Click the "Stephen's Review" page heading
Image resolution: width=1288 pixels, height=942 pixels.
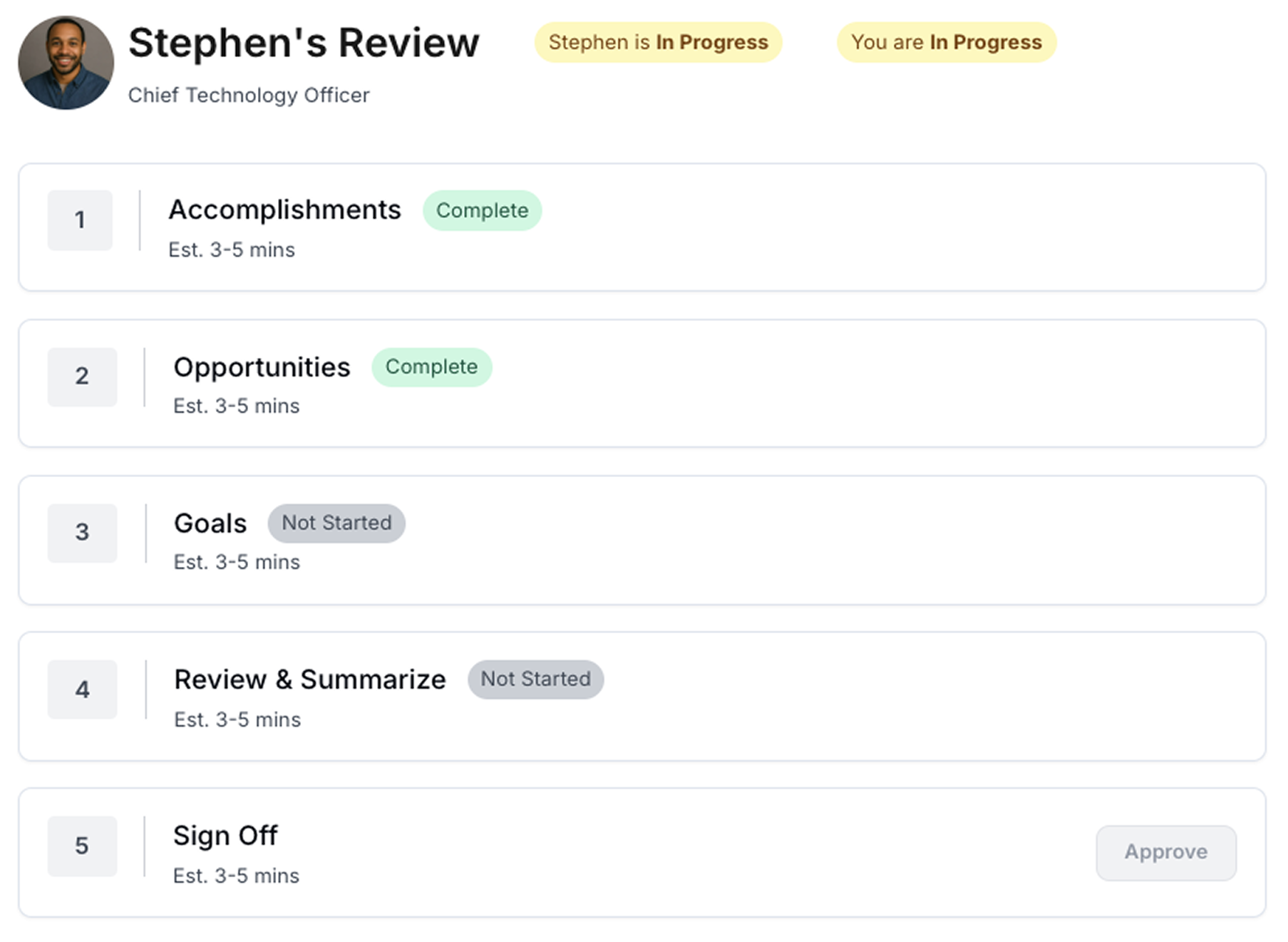304,43
